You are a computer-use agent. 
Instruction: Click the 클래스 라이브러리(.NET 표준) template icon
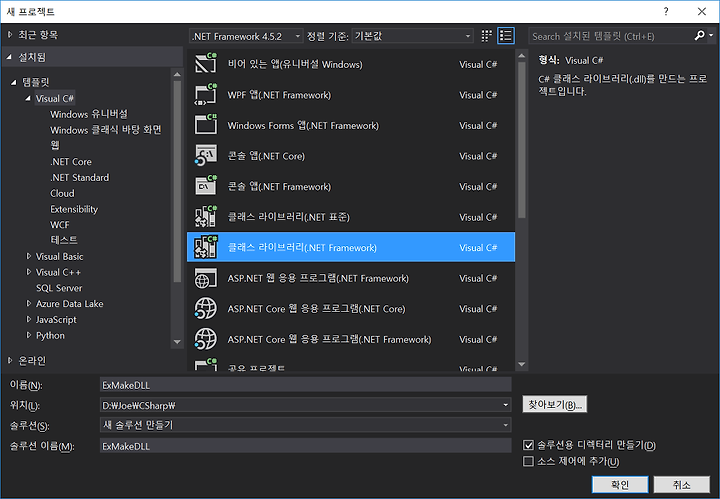point(206,216)
